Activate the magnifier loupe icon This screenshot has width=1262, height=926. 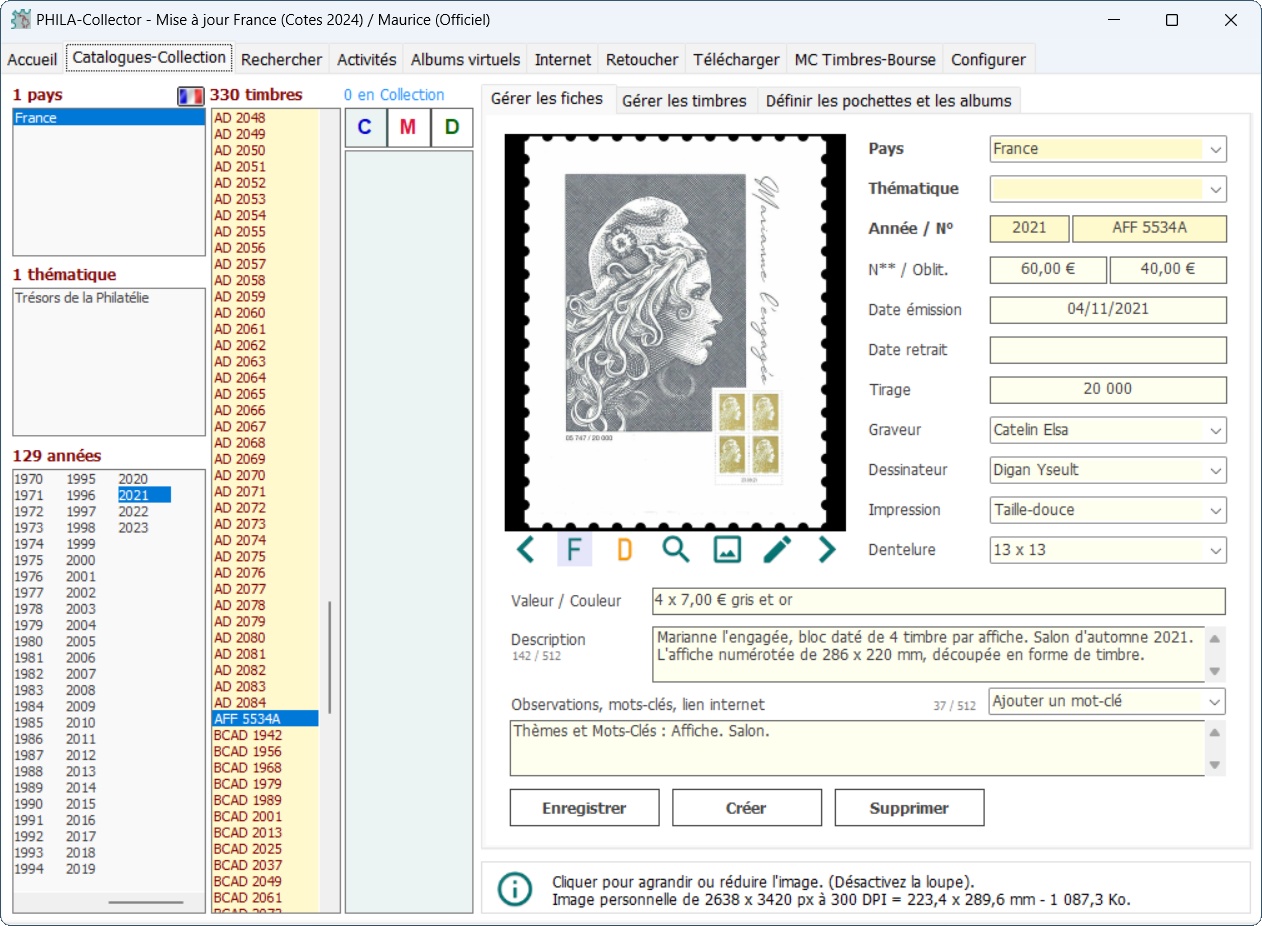pos(676,549)
